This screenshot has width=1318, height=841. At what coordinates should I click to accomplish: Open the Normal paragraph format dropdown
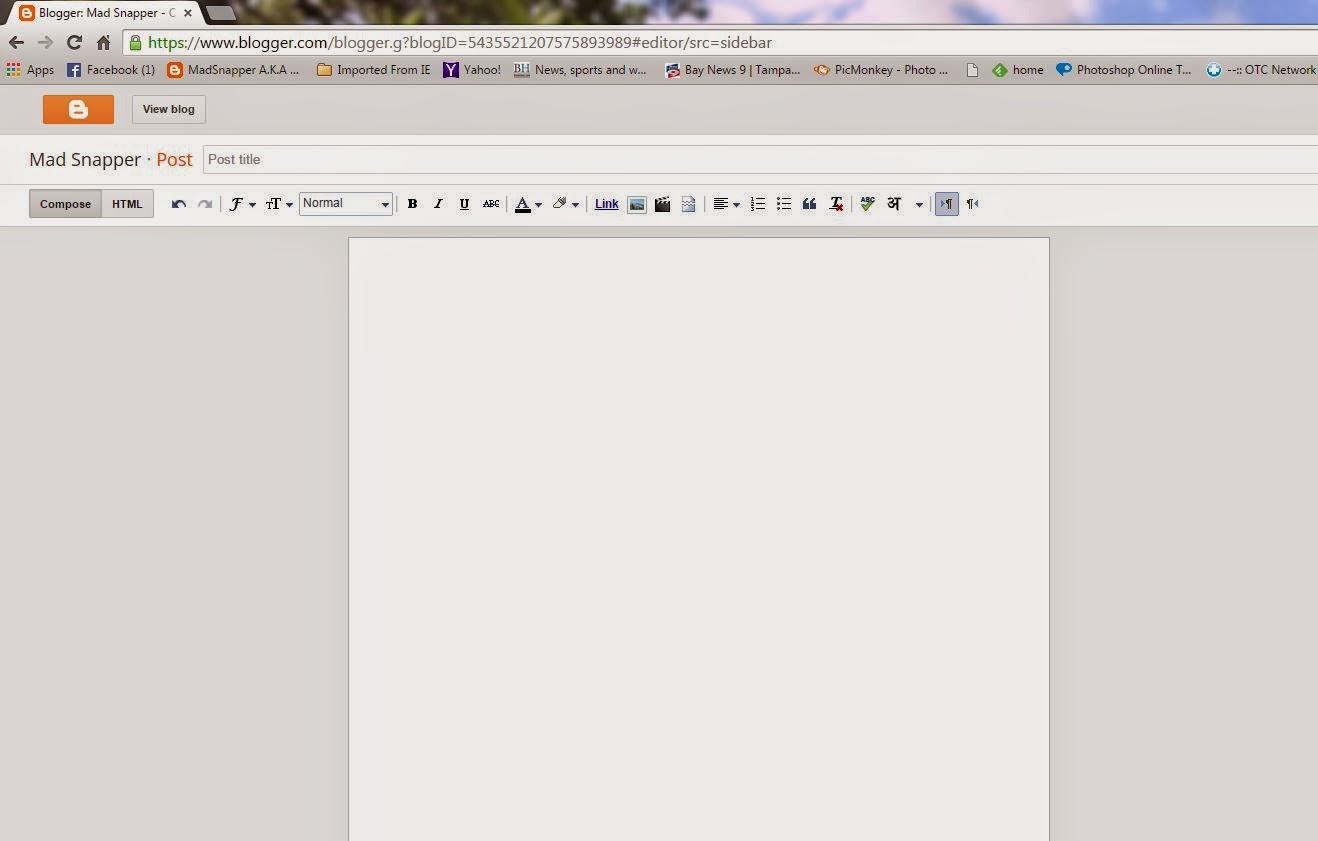point(345,204)
